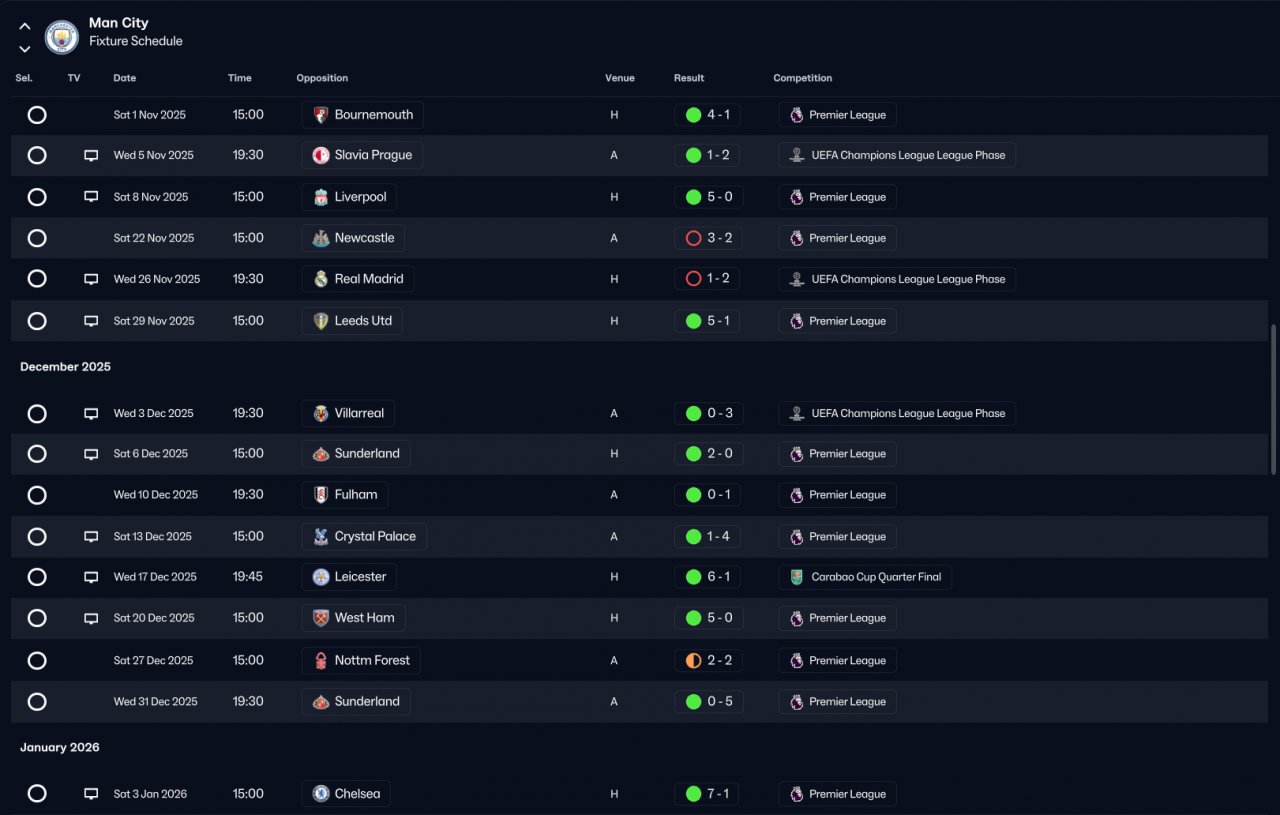Select the West Ham fixture radio circle
This screenshot has width=1280, height=815.
coord(37,618)
